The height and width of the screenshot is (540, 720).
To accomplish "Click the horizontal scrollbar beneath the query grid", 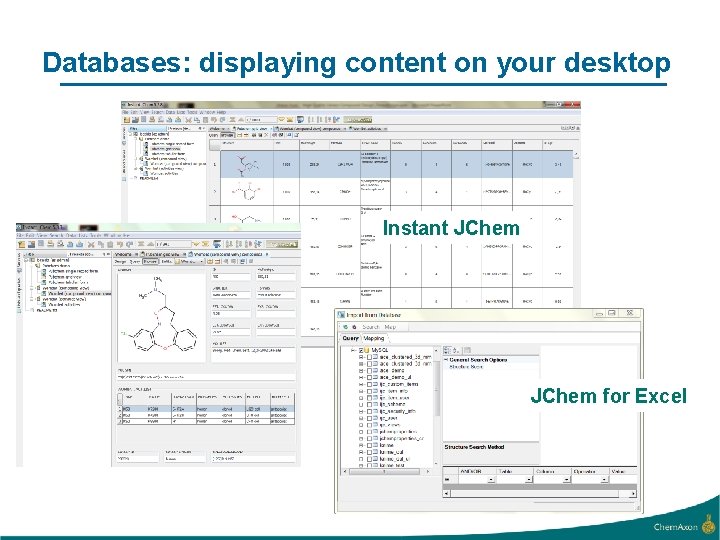I will coord(539,493).
